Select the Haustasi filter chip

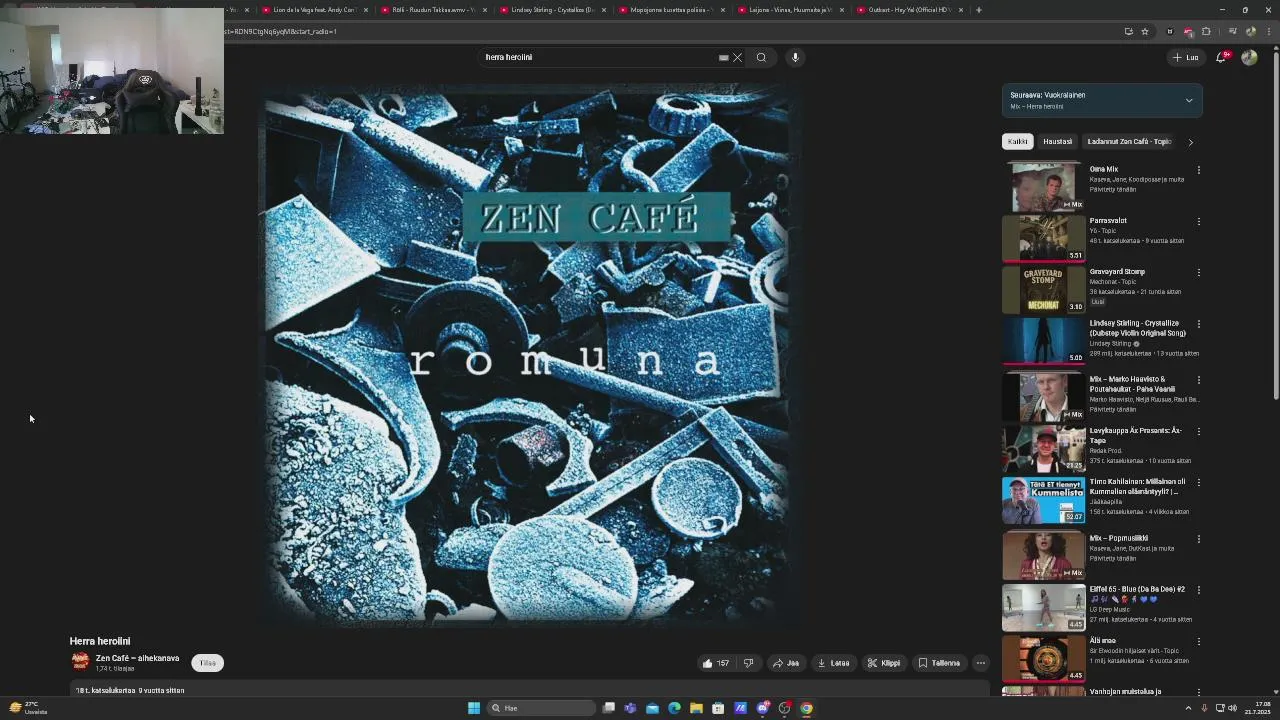pos(1057,142)
